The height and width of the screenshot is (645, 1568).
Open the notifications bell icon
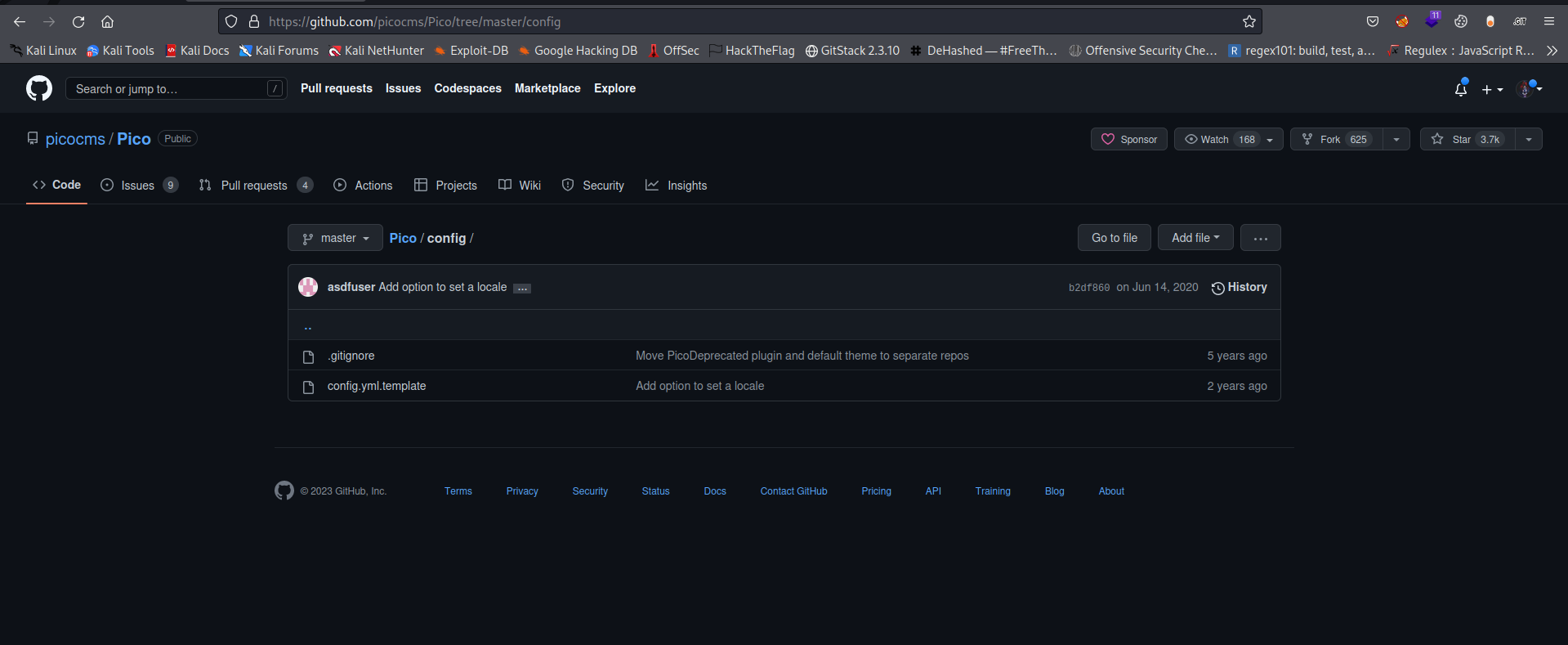1461,88
